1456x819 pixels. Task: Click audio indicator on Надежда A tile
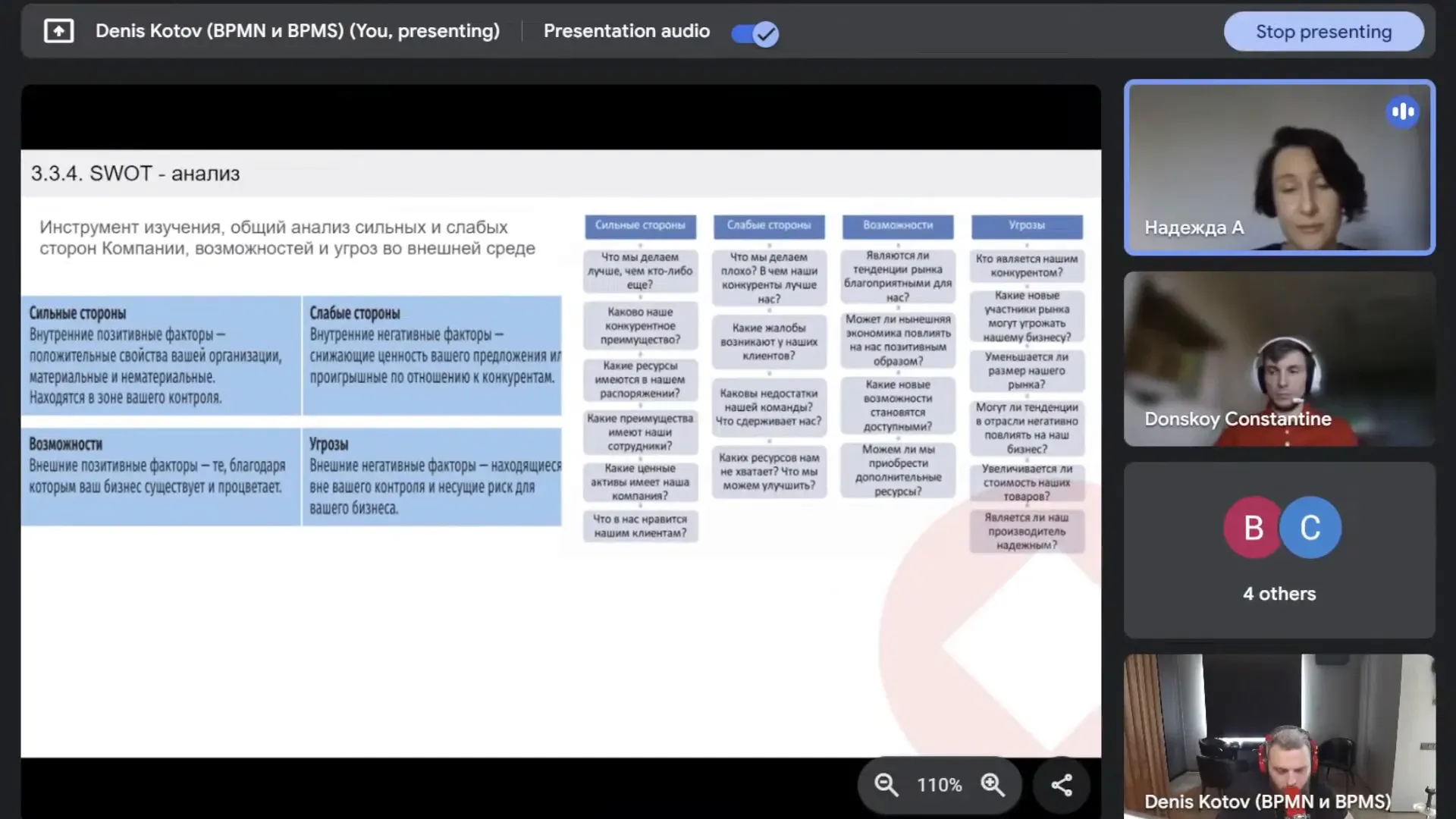pos(1402,112)
